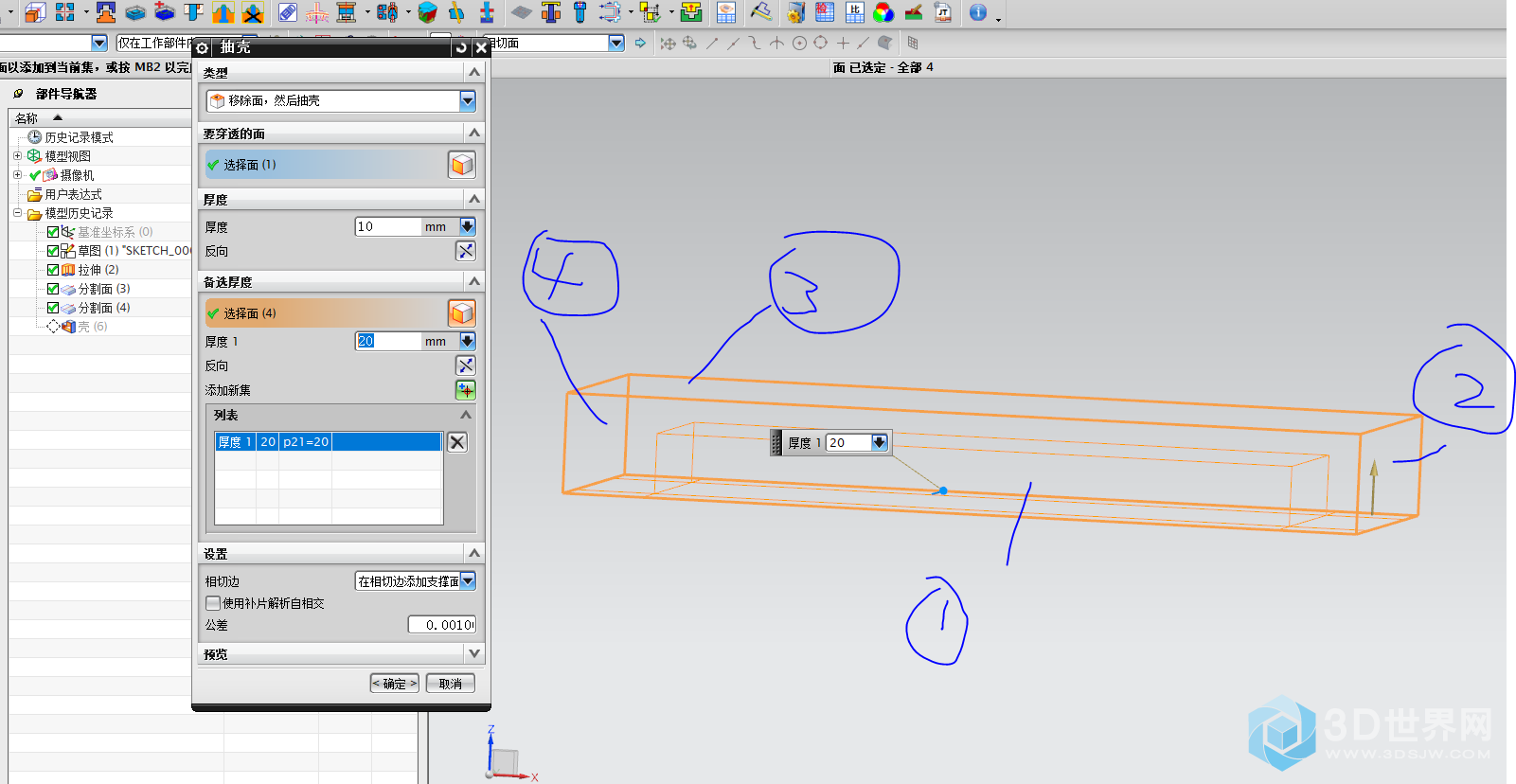Click the reset arrow icon in shell dialog title
The width and height of the screenshot is (1516, 784).
coord(461,47)
